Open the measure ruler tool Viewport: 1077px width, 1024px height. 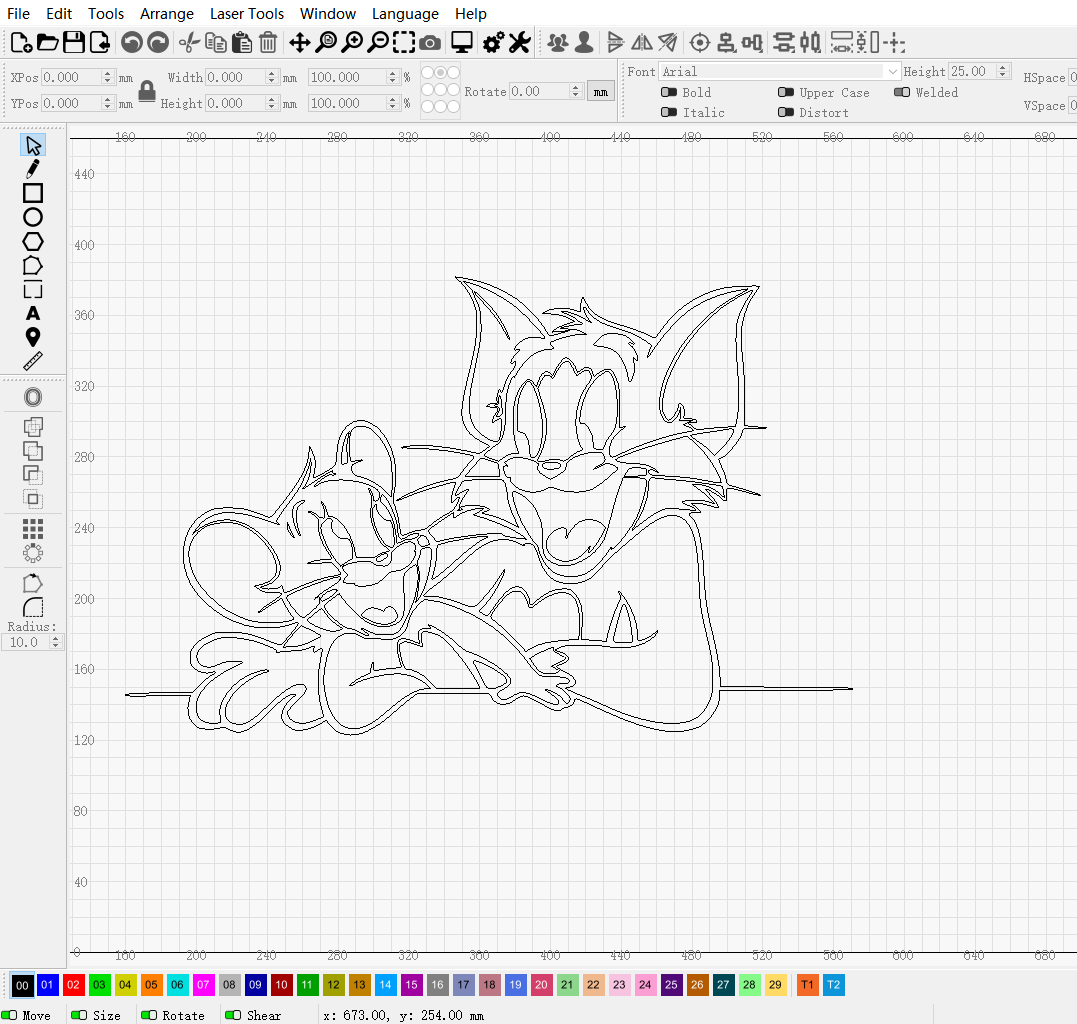[x=33, y=361]
